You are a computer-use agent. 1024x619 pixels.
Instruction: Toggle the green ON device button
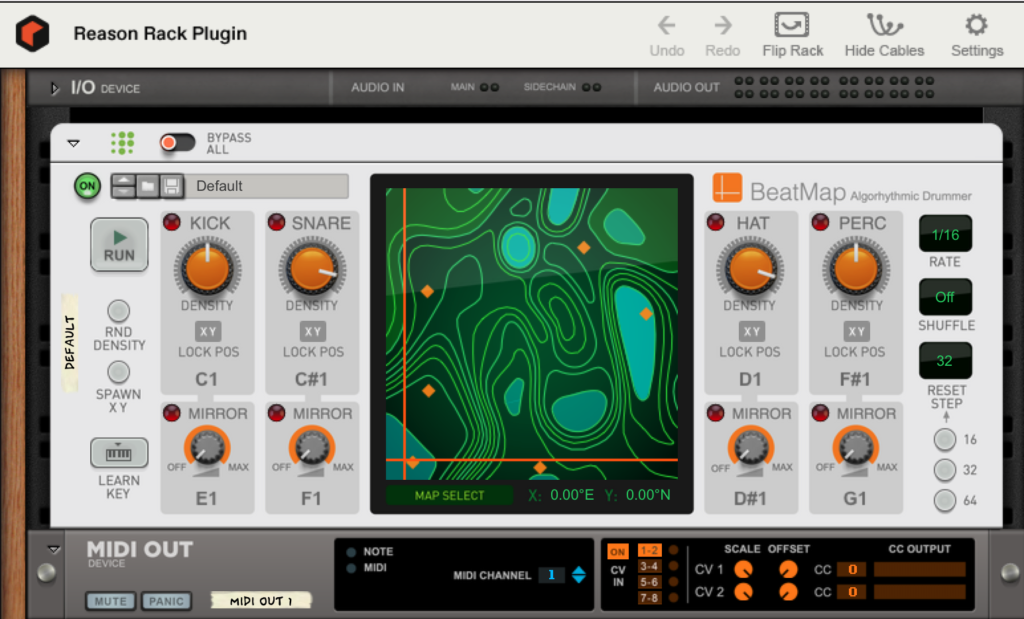(88, 186)
